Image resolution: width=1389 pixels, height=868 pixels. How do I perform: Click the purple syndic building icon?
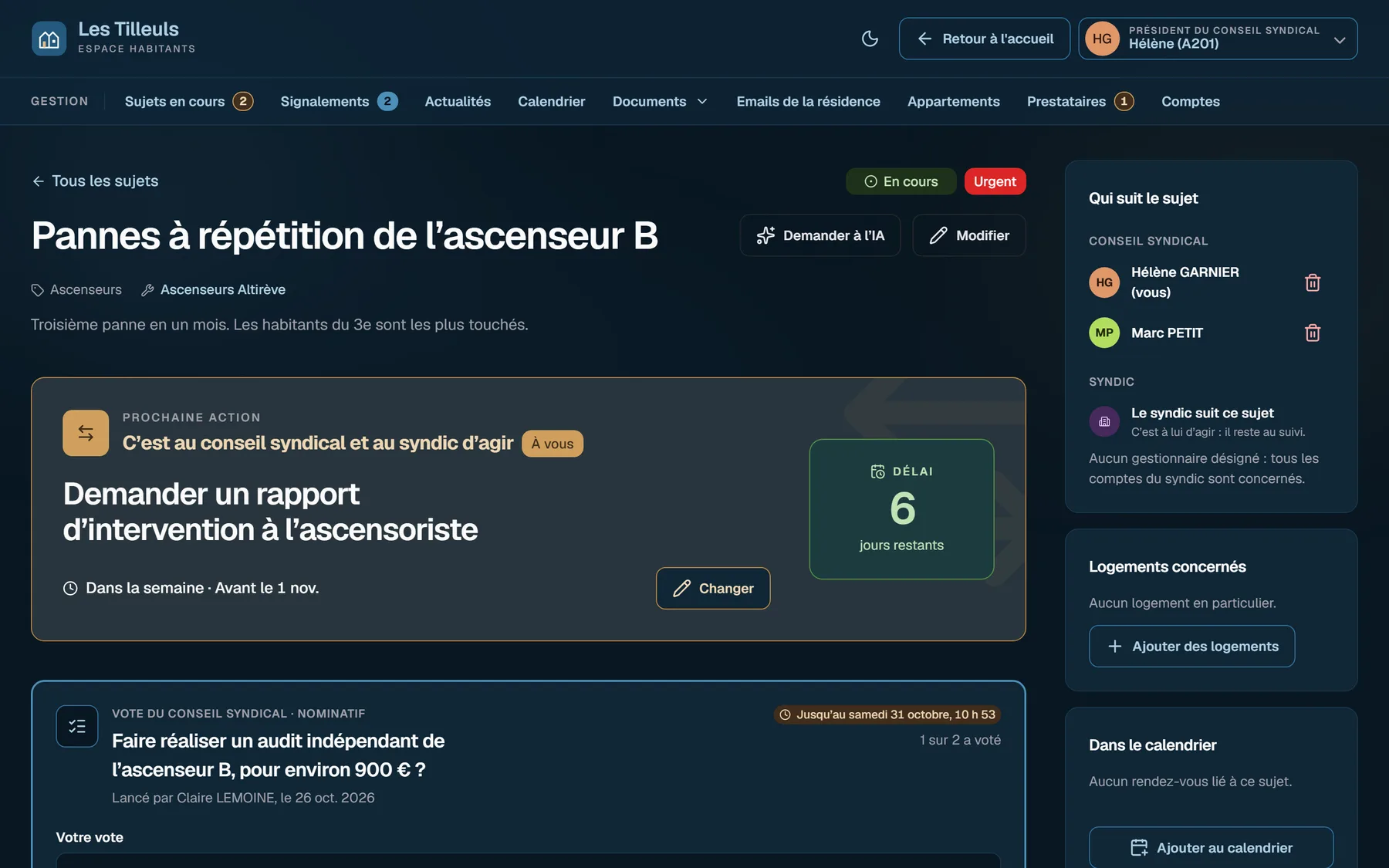1104,421
